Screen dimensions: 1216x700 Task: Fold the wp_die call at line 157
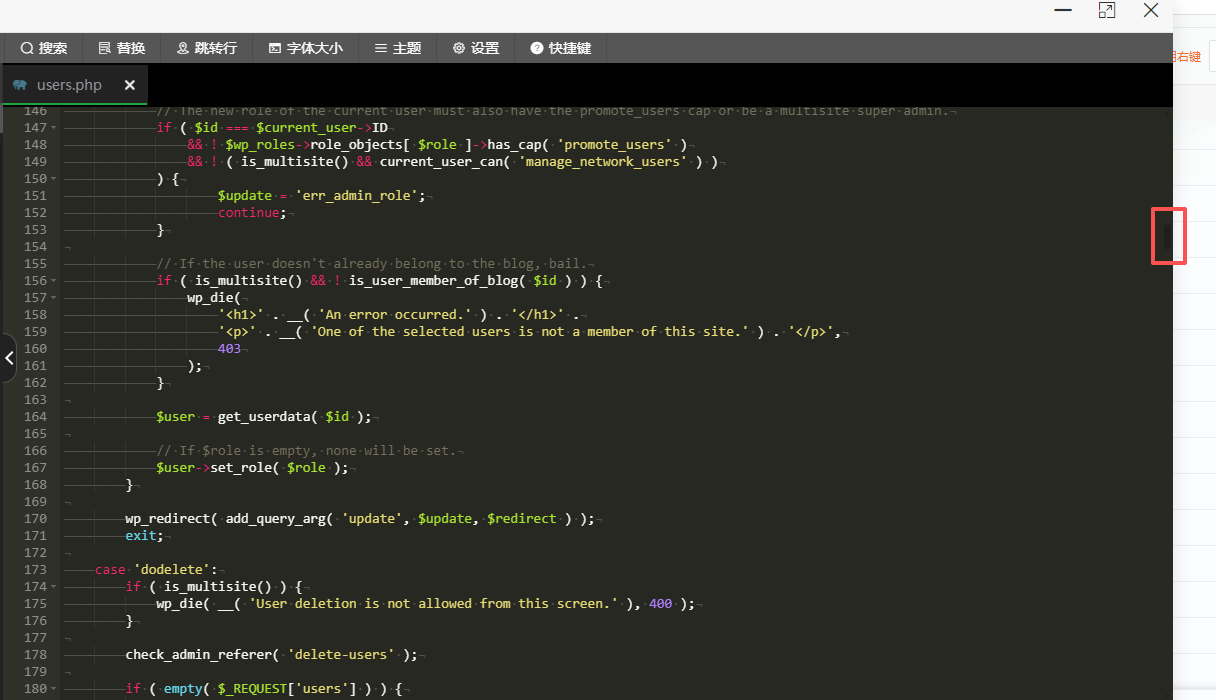54,298
